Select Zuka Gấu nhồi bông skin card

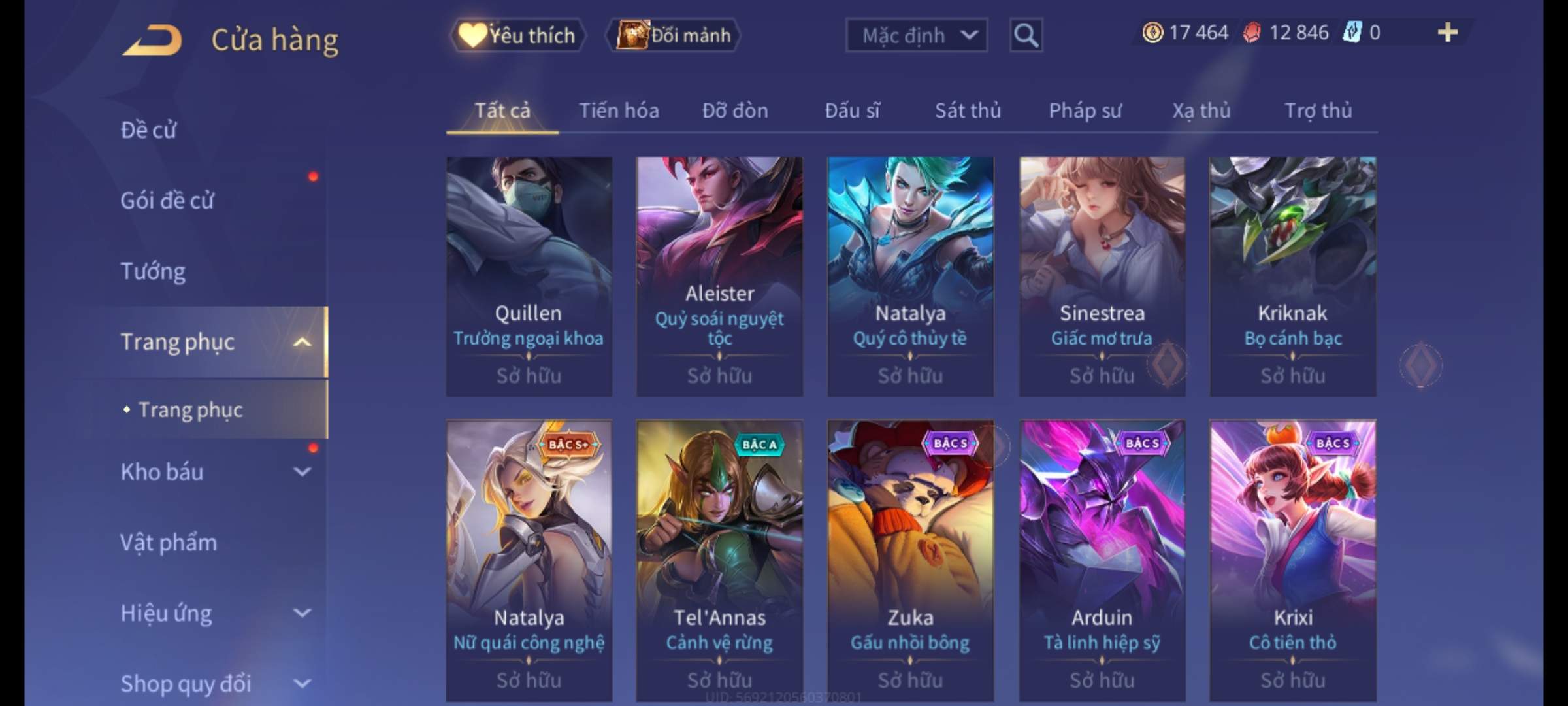910,561
